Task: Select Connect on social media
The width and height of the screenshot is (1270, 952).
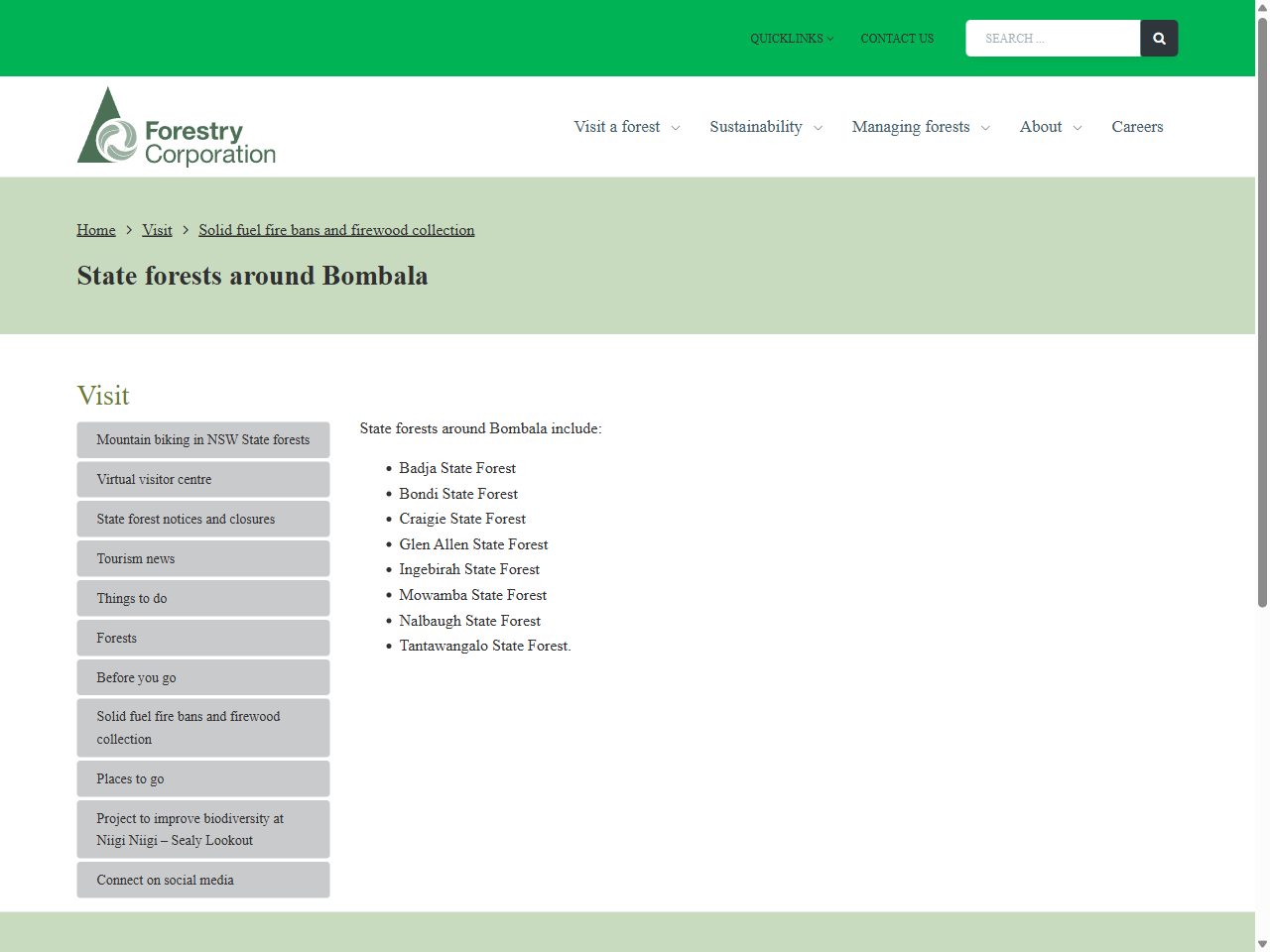Action: (203, 881)
